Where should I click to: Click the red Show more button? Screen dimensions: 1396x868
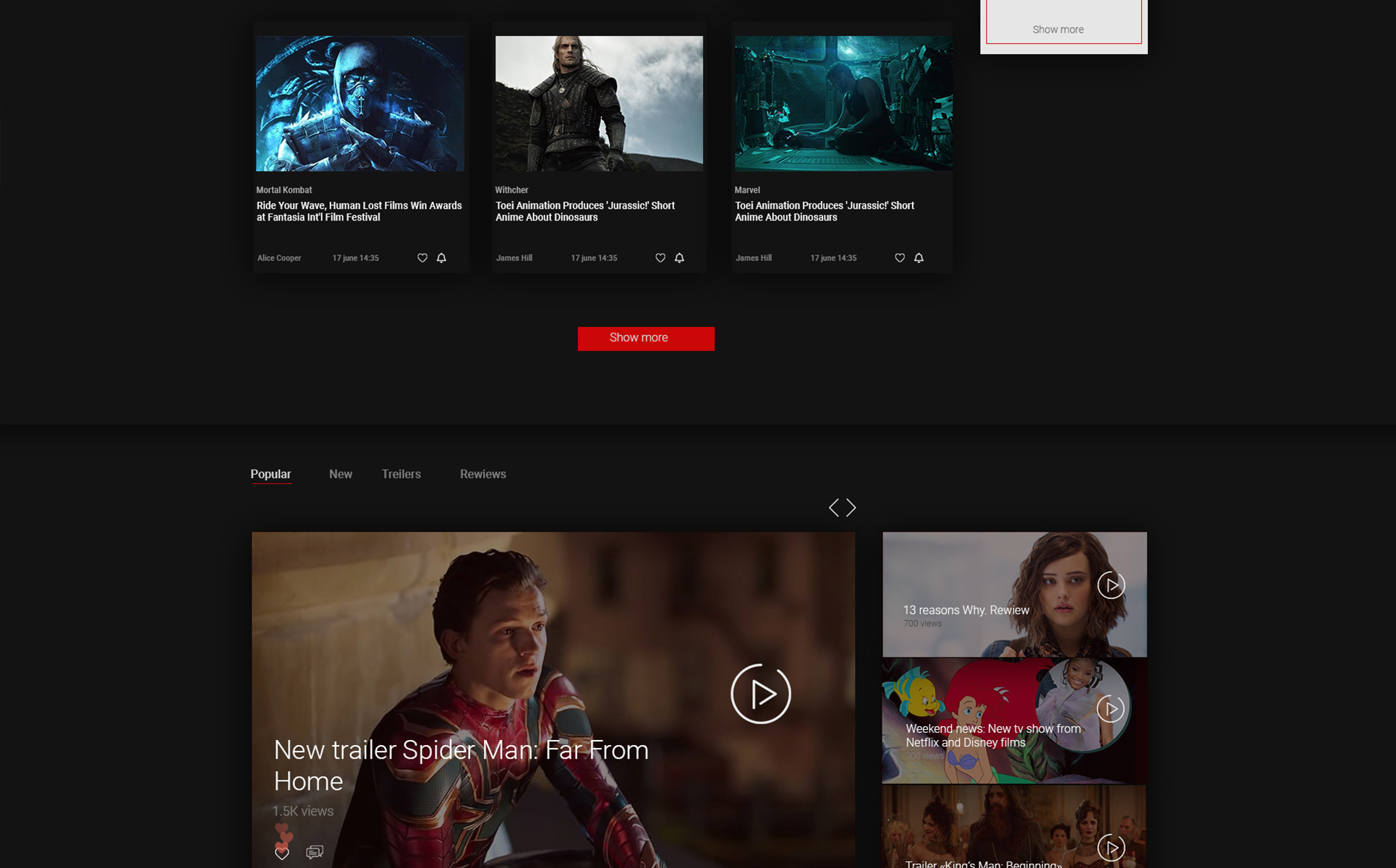click(646, 339)
